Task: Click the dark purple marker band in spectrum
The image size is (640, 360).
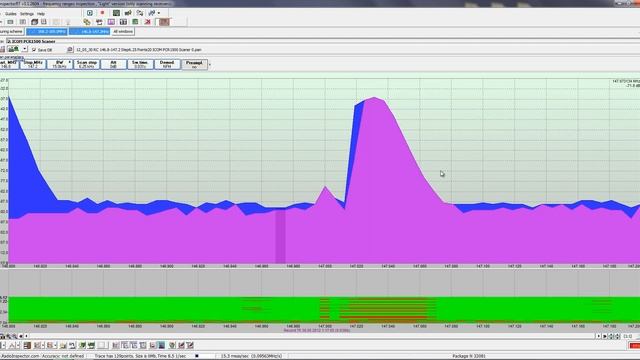Action: [x=280, y=236]
